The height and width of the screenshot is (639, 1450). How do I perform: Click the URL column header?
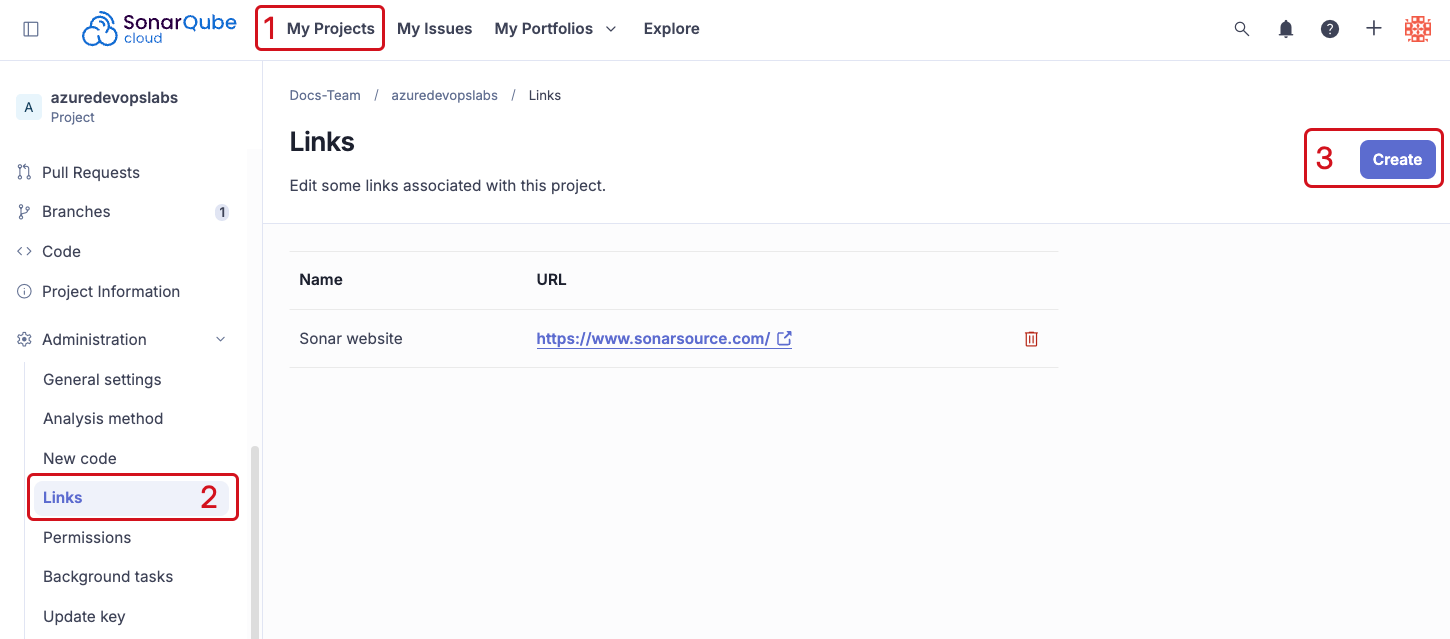point(551,280)
